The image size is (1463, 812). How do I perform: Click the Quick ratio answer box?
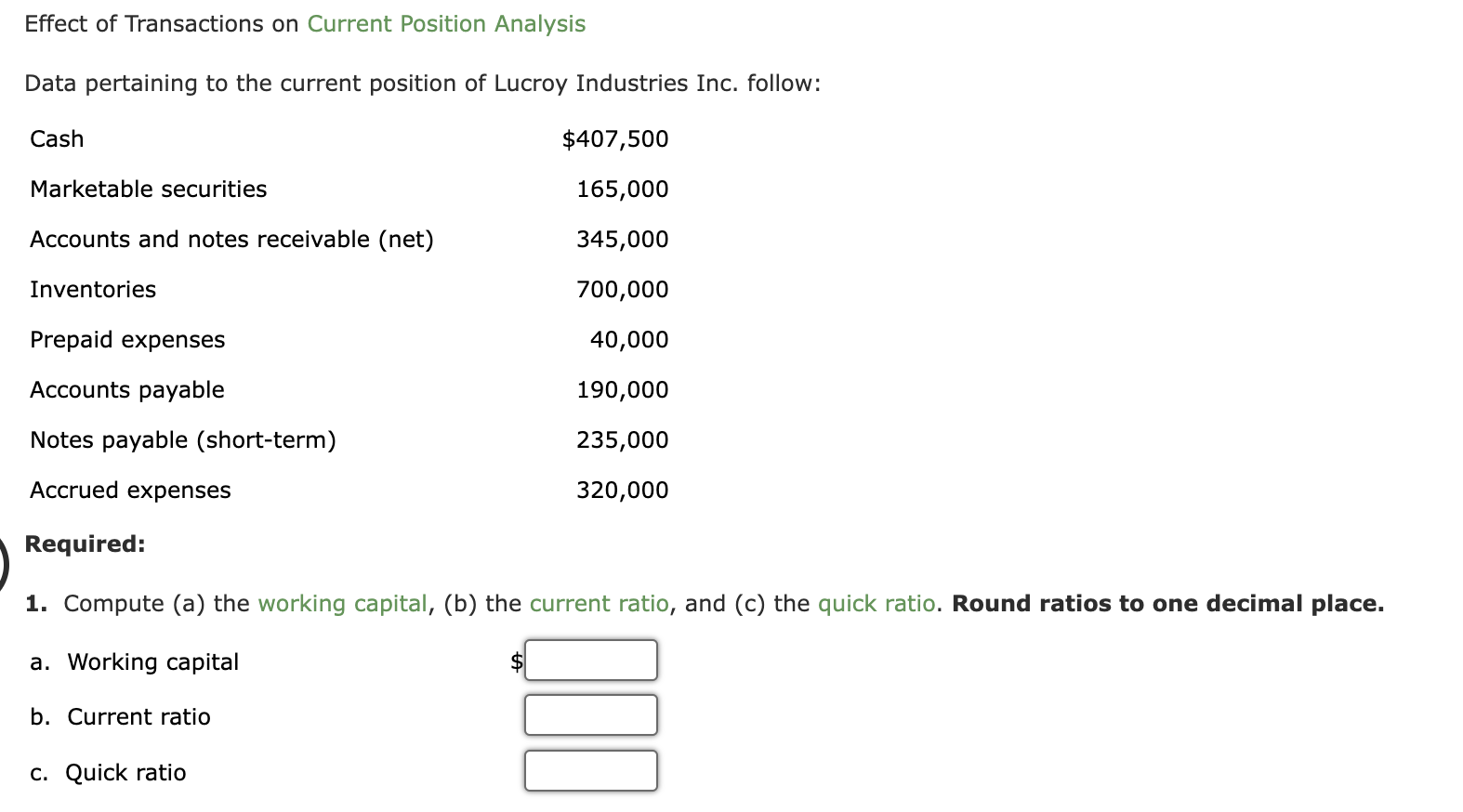pyautogui.click(x=590, y=770)
